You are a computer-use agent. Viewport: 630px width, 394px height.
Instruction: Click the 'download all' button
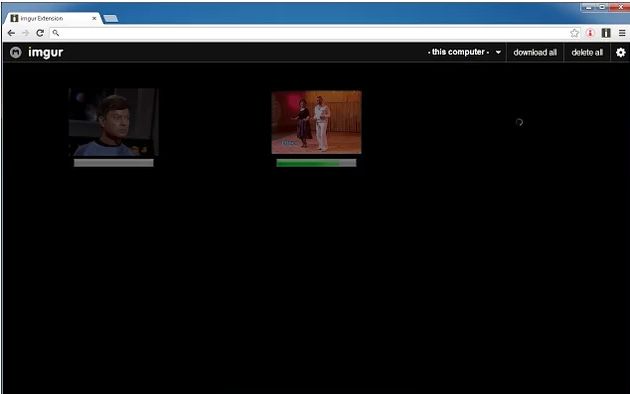pos(535,53)
